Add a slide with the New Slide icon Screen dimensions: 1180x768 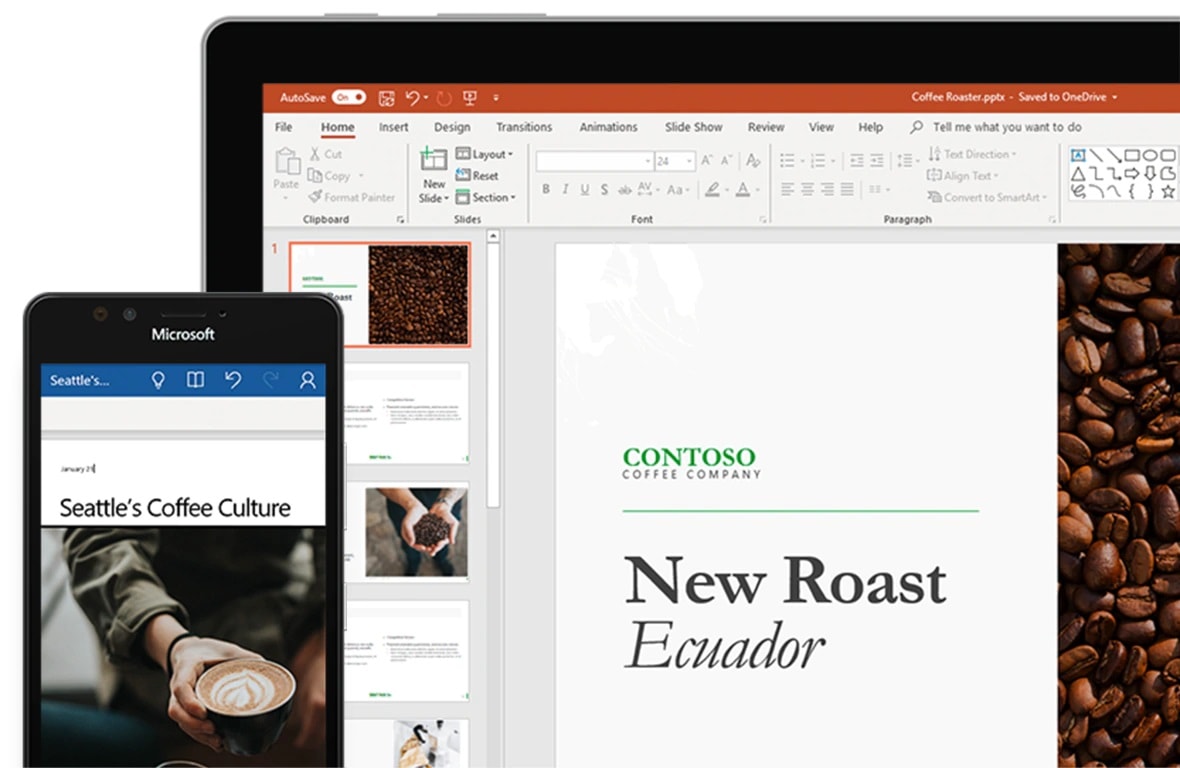pyautogui.click(x=433, y=160)
